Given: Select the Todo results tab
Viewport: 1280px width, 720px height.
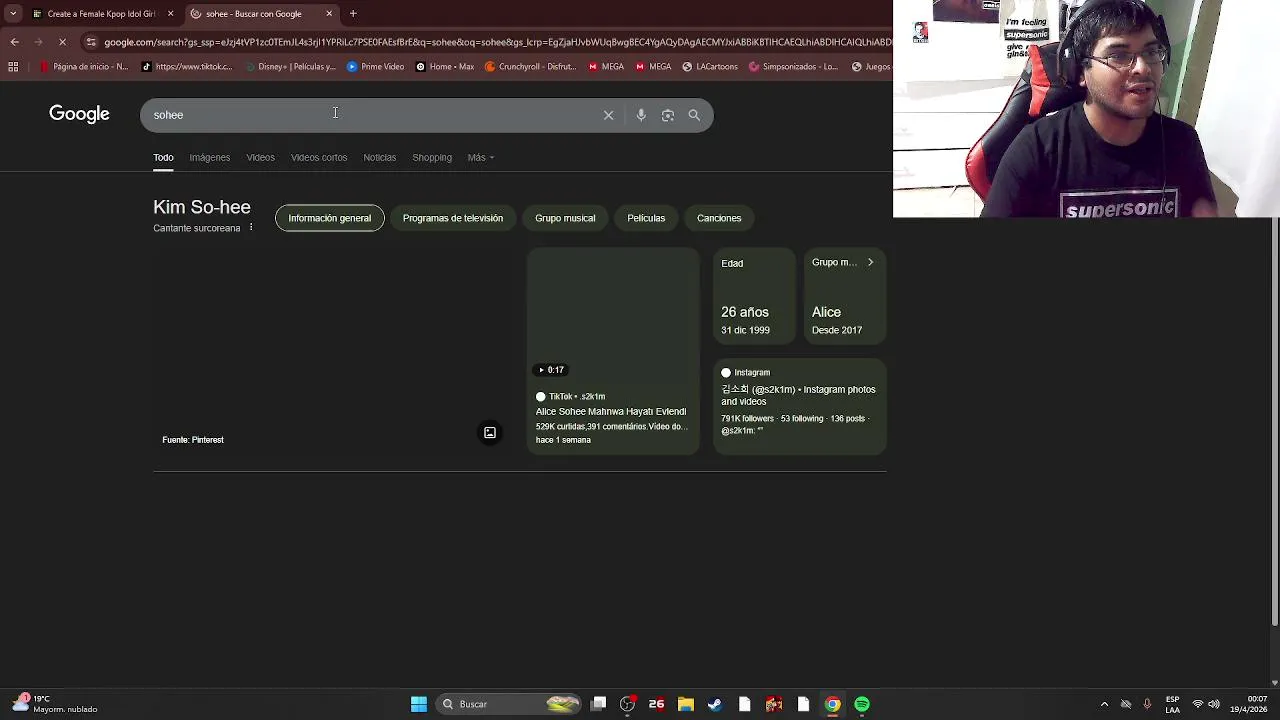Looking at the screenshot, I should pos(163,157).
